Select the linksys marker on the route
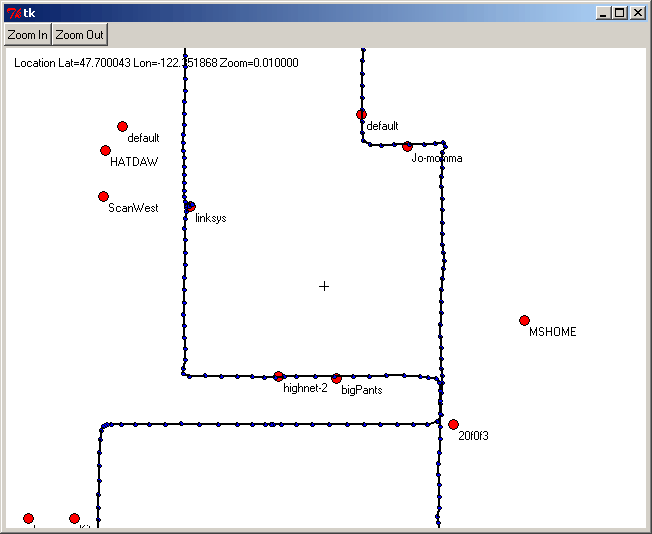This screenshot has height=534, width=652. pos(190,207)
